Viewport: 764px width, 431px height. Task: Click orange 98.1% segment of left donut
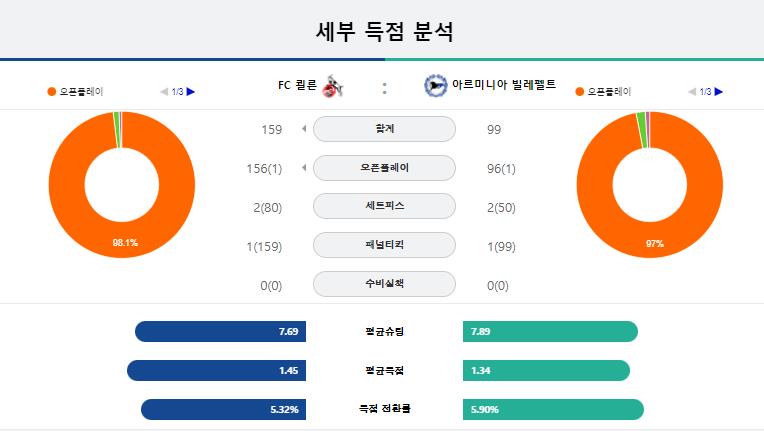[125, 240]
